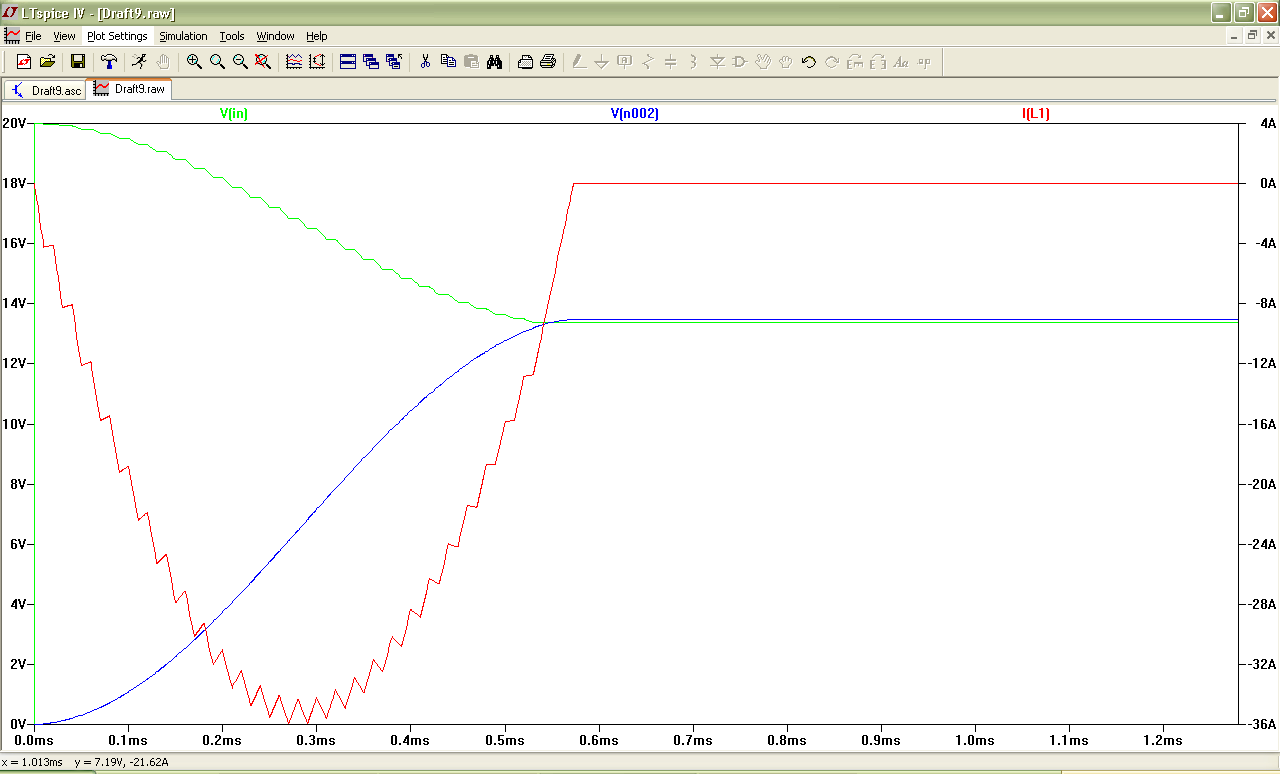Click the V(in) trace label
This screenshot has width=1280, height=774.
[x=234, y=114]
